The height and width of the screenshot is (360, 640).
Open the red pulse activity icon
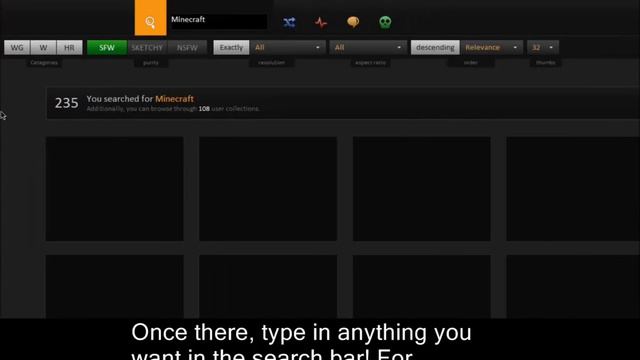click(321, 22)
